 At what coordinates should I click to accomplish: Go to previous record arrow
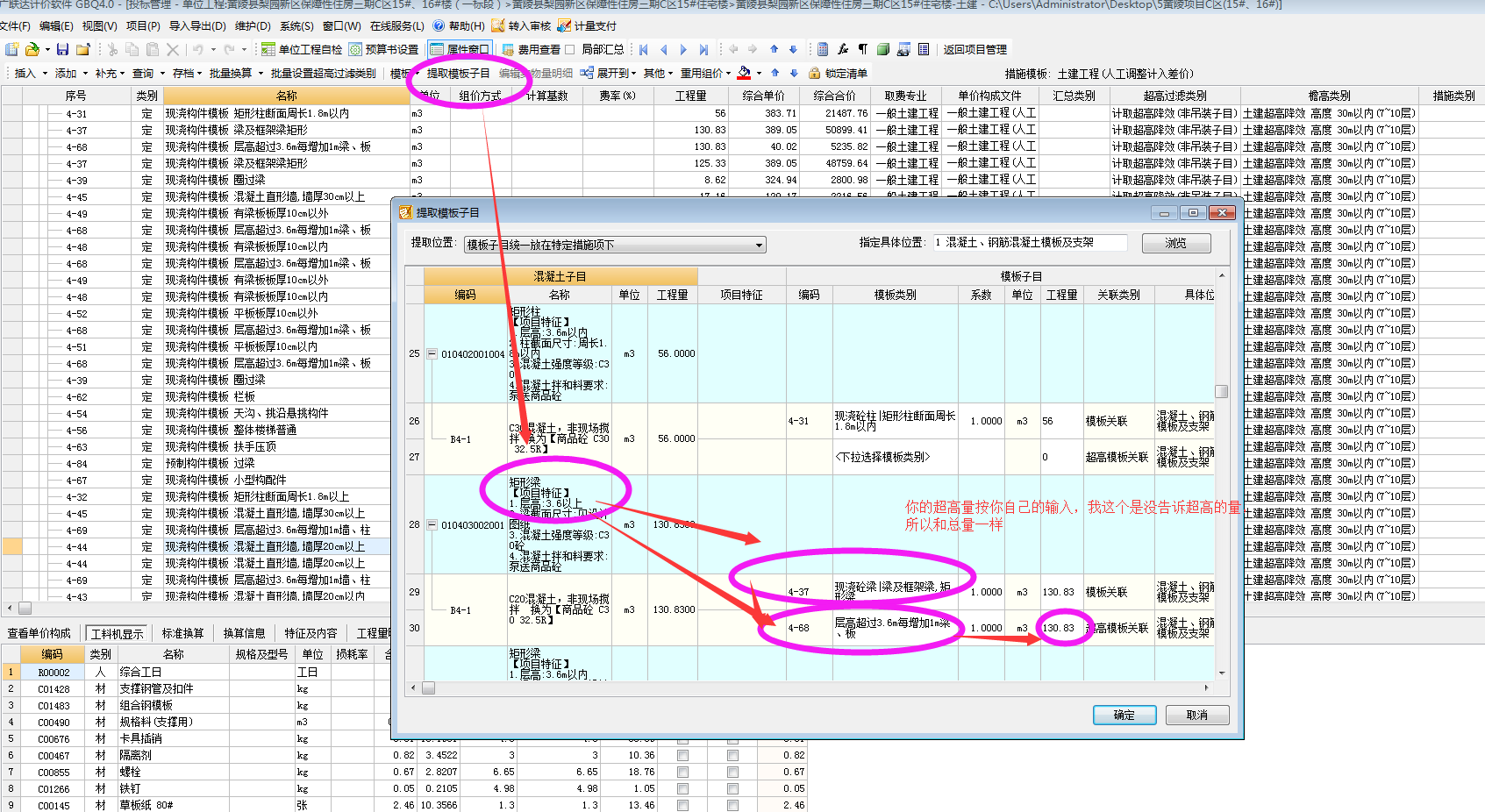click(x=664, y=49)
